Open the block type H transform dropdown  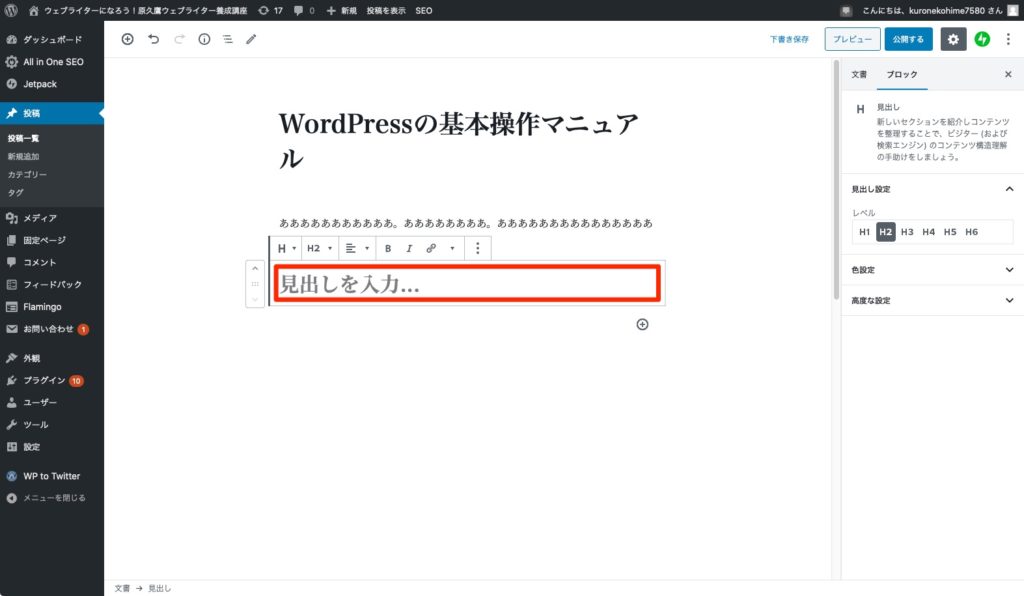click(x=287, y=248)
